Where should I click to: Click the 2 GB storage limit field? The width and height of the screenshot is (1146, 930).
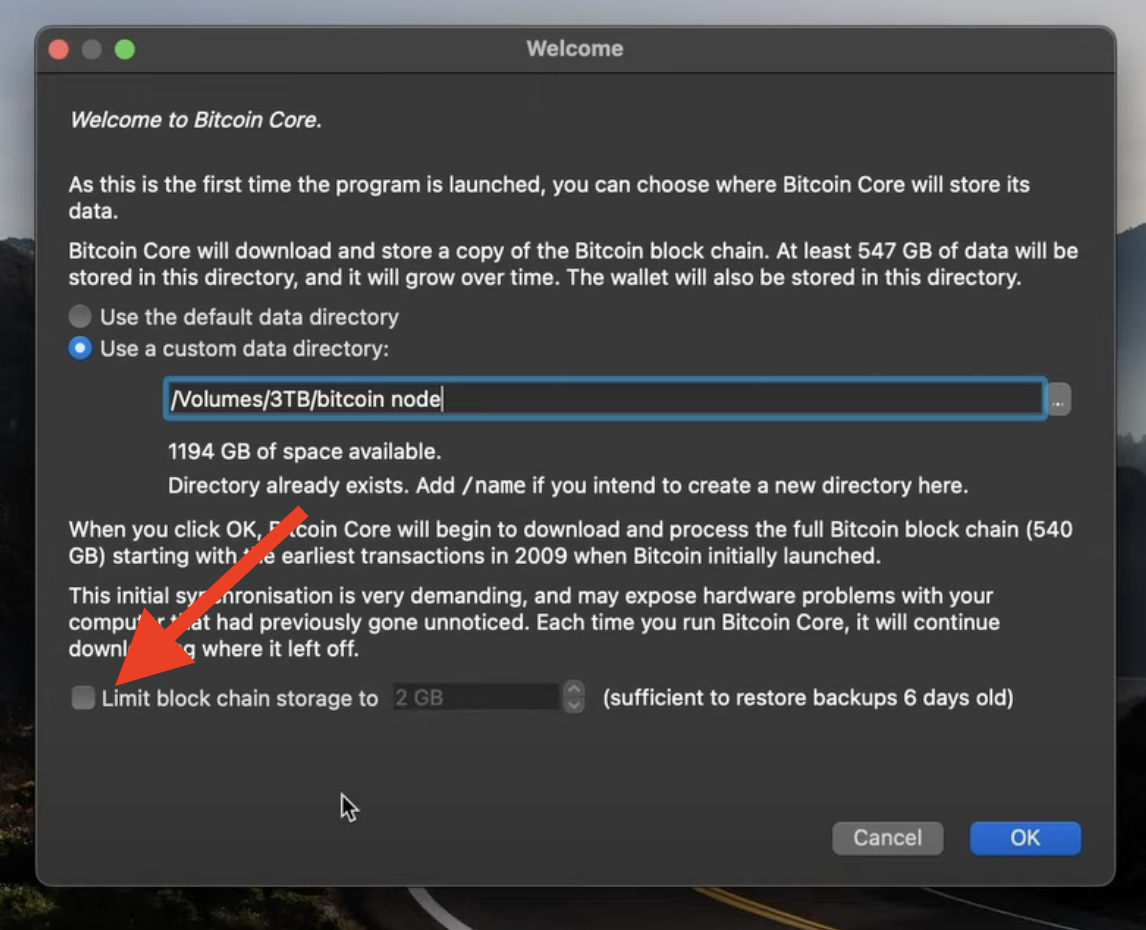coord(476,698)
